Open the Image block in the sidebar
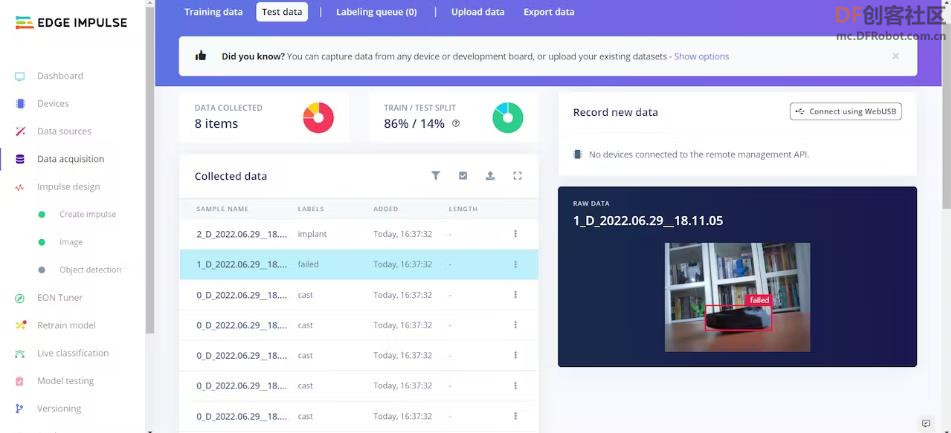The width and height of the screenshot is (951, 433). [x=71, y=243]
